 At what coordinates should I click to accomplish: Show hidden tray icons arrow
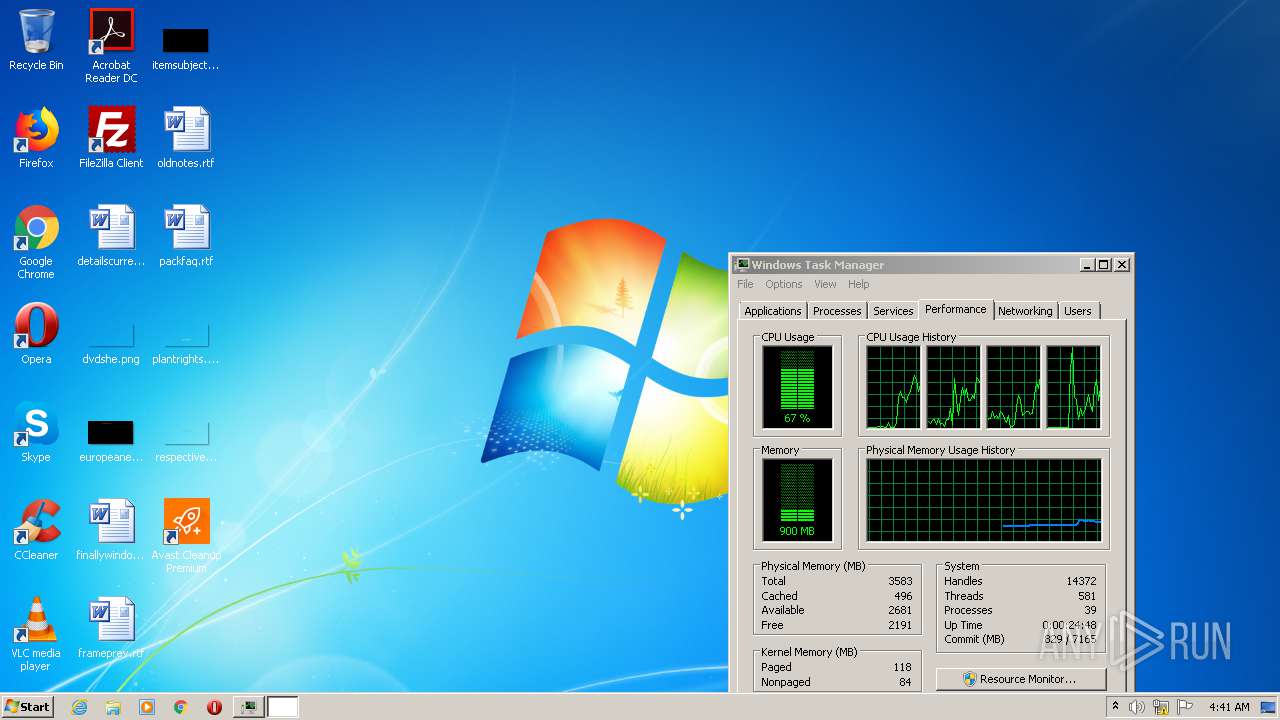pyautogui.click(x=1115, y=707)
